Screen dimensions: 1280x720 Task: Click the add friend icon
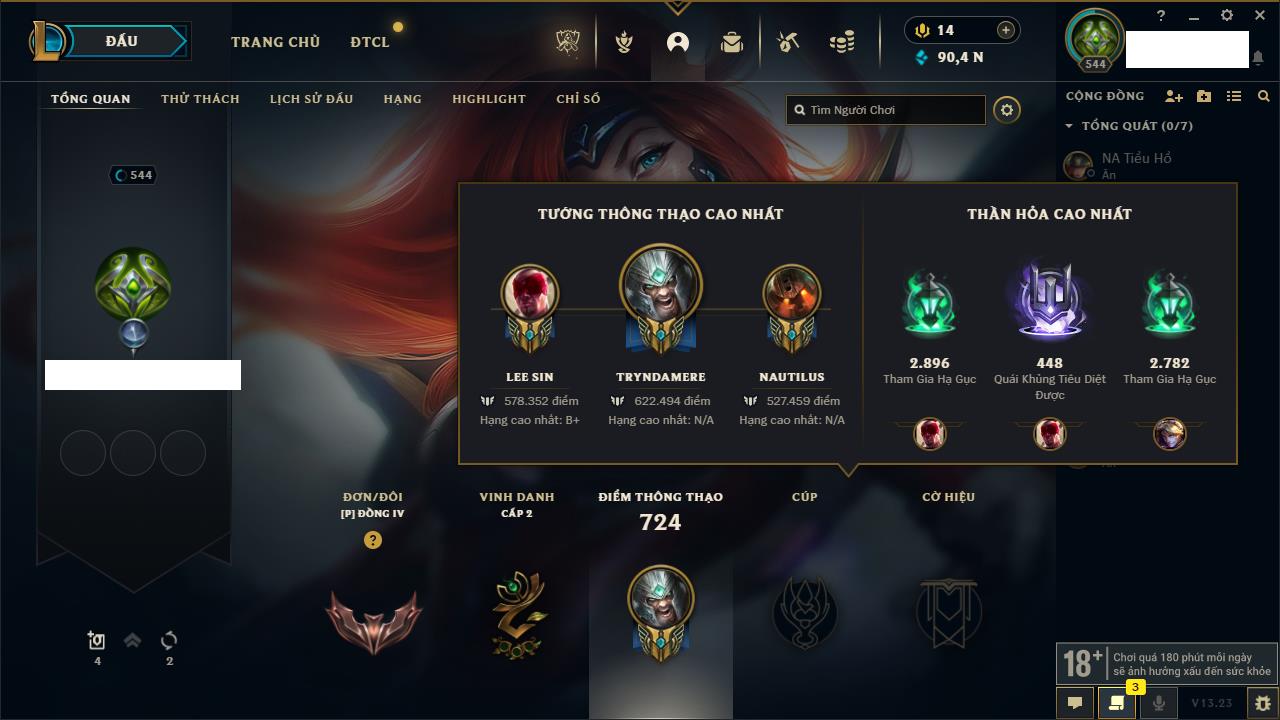pyautogui.click(x=1174, y=96)
